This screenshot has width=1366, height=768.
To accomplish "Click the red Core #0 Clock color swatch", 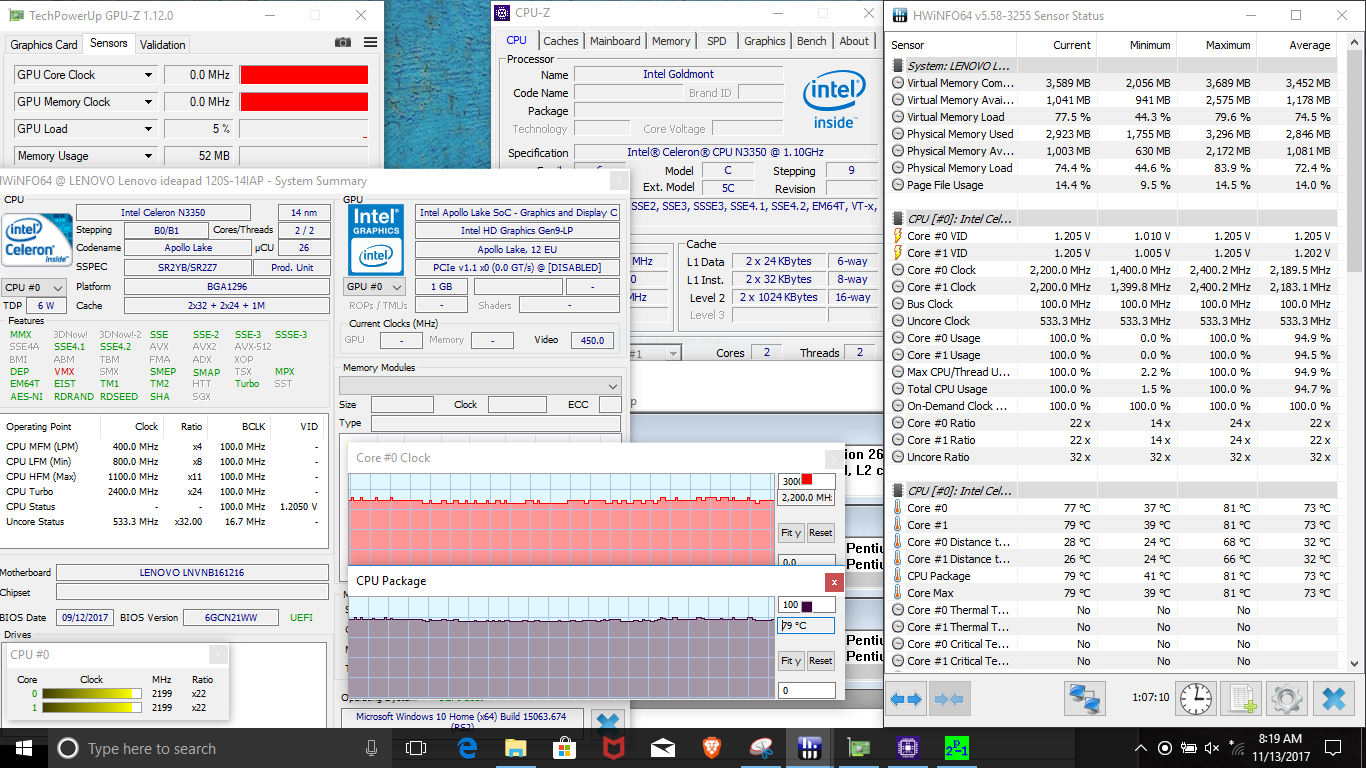I will pos(807,480).
